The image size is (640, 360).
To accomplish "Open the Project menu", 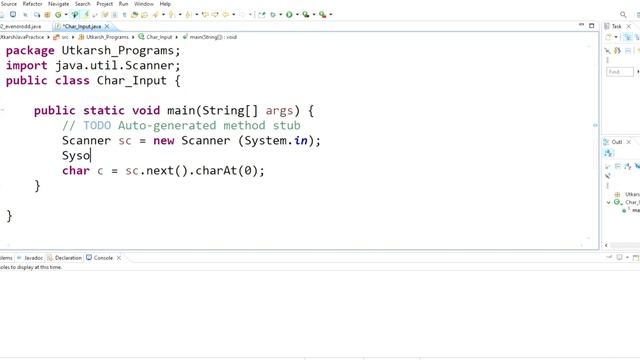I will pyautogui.click(x=104, y=4).
